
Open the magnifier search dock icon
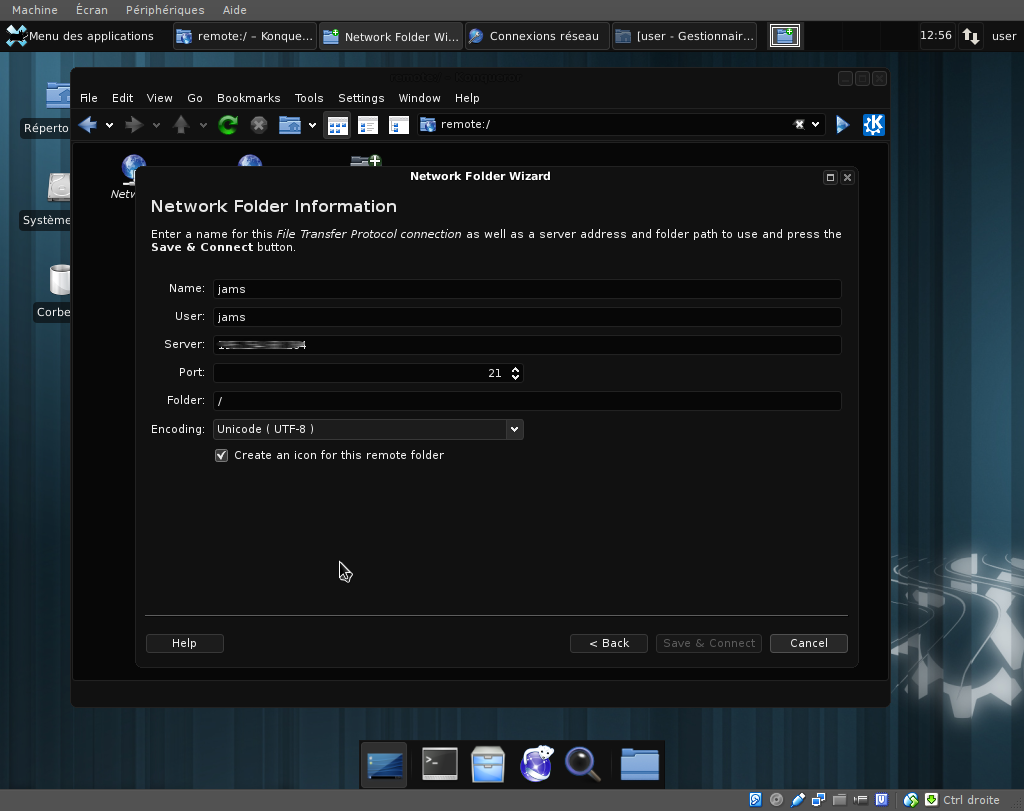tap(582, 764)
